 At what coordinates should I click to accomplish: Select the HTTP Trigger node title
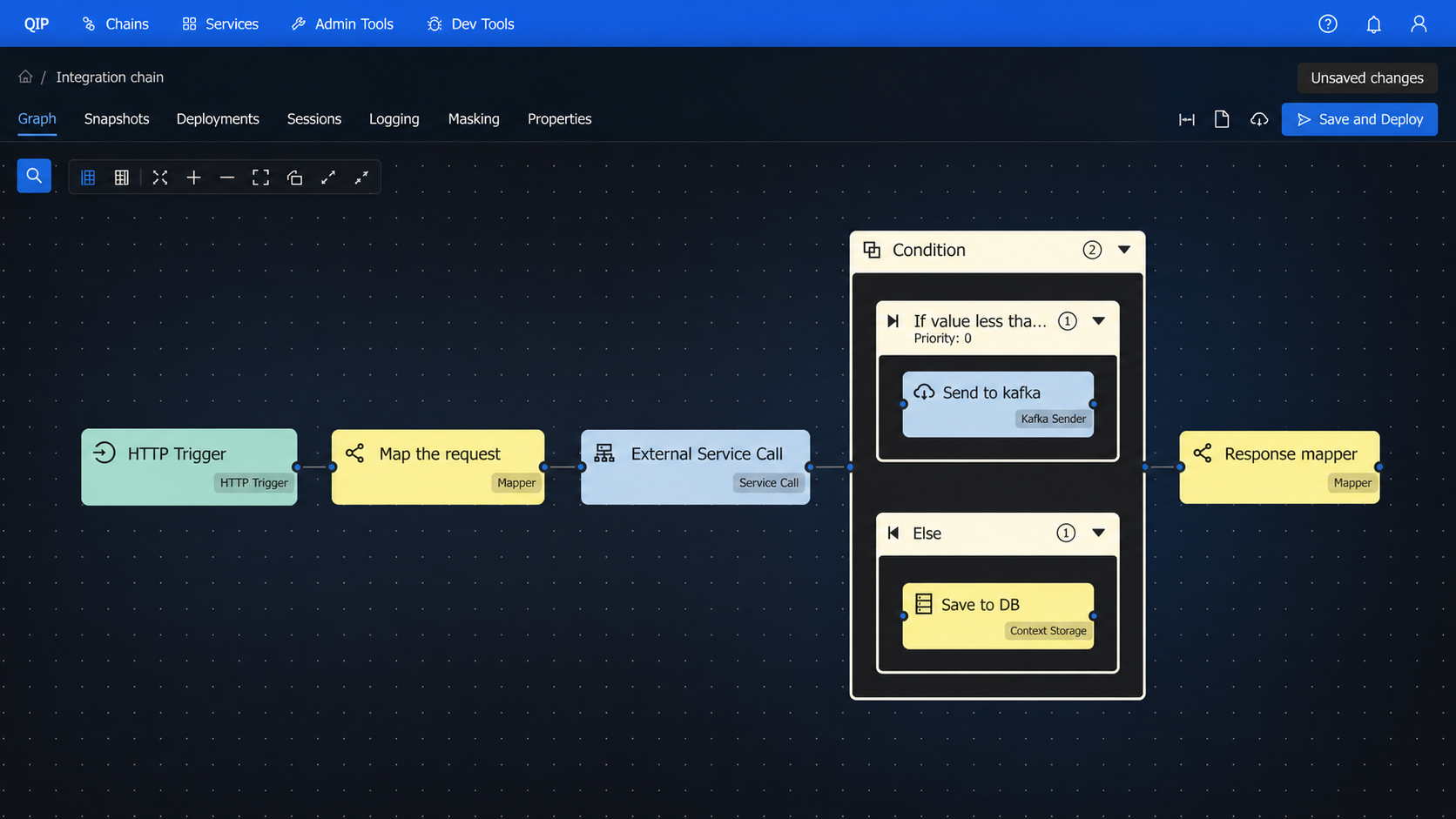point(177,453)
